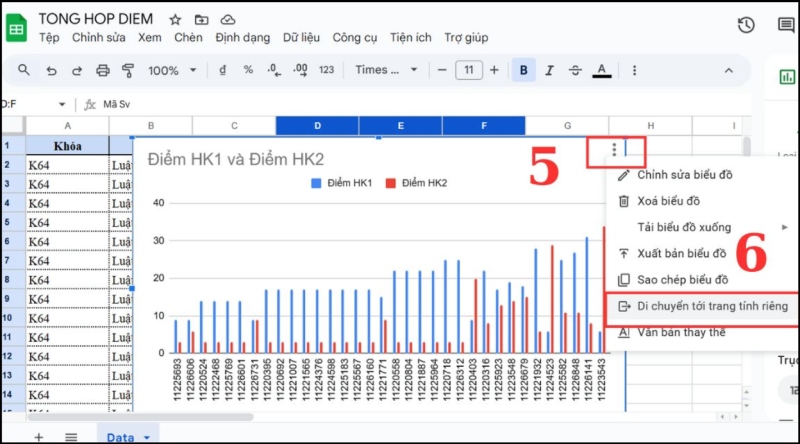This screenshot has height=444, width=800.
Task: Click the Khóa header cell
Action: [x=67, y=146]
